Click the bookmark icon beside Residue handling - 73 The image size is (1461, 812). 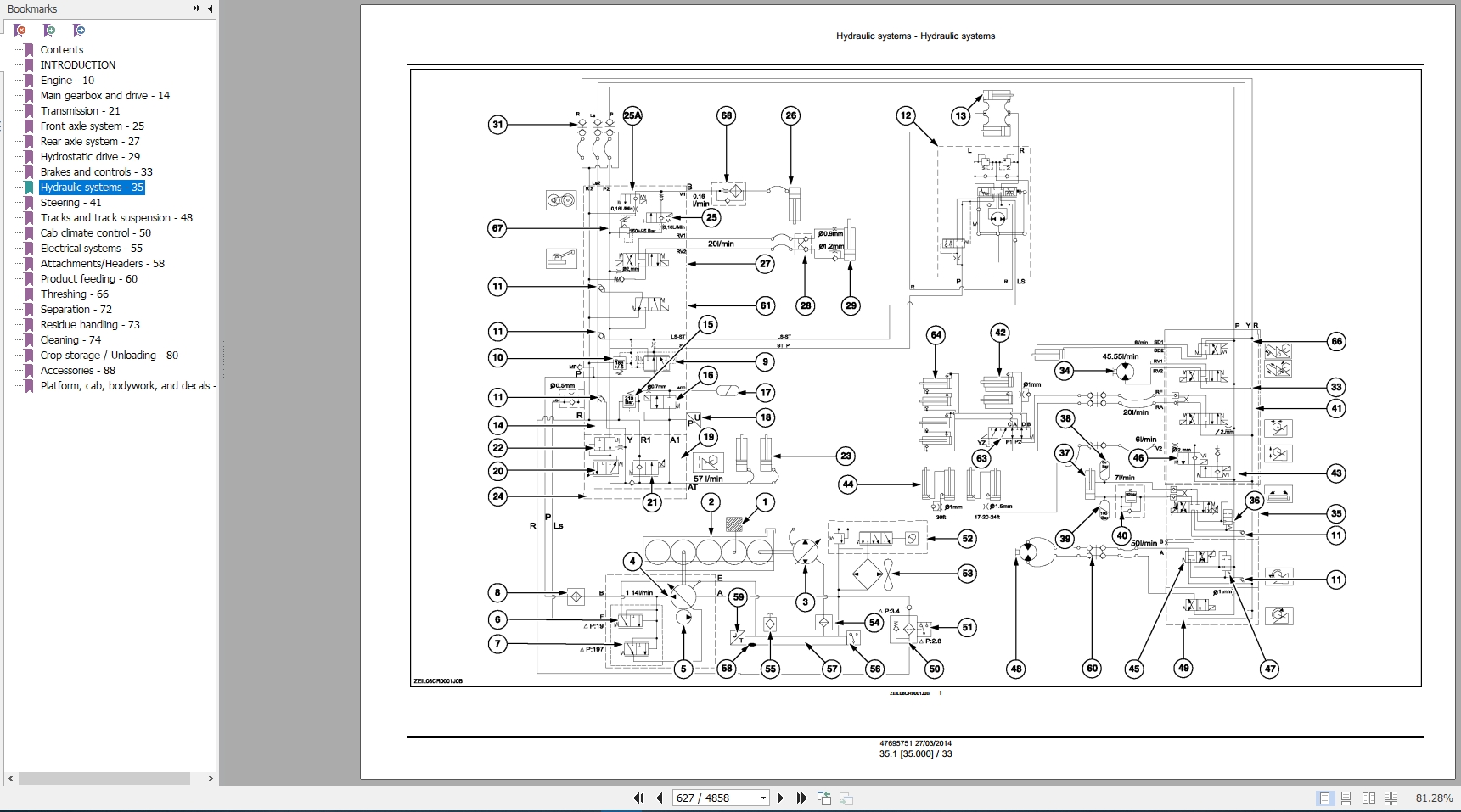click(x=29, y=325)
